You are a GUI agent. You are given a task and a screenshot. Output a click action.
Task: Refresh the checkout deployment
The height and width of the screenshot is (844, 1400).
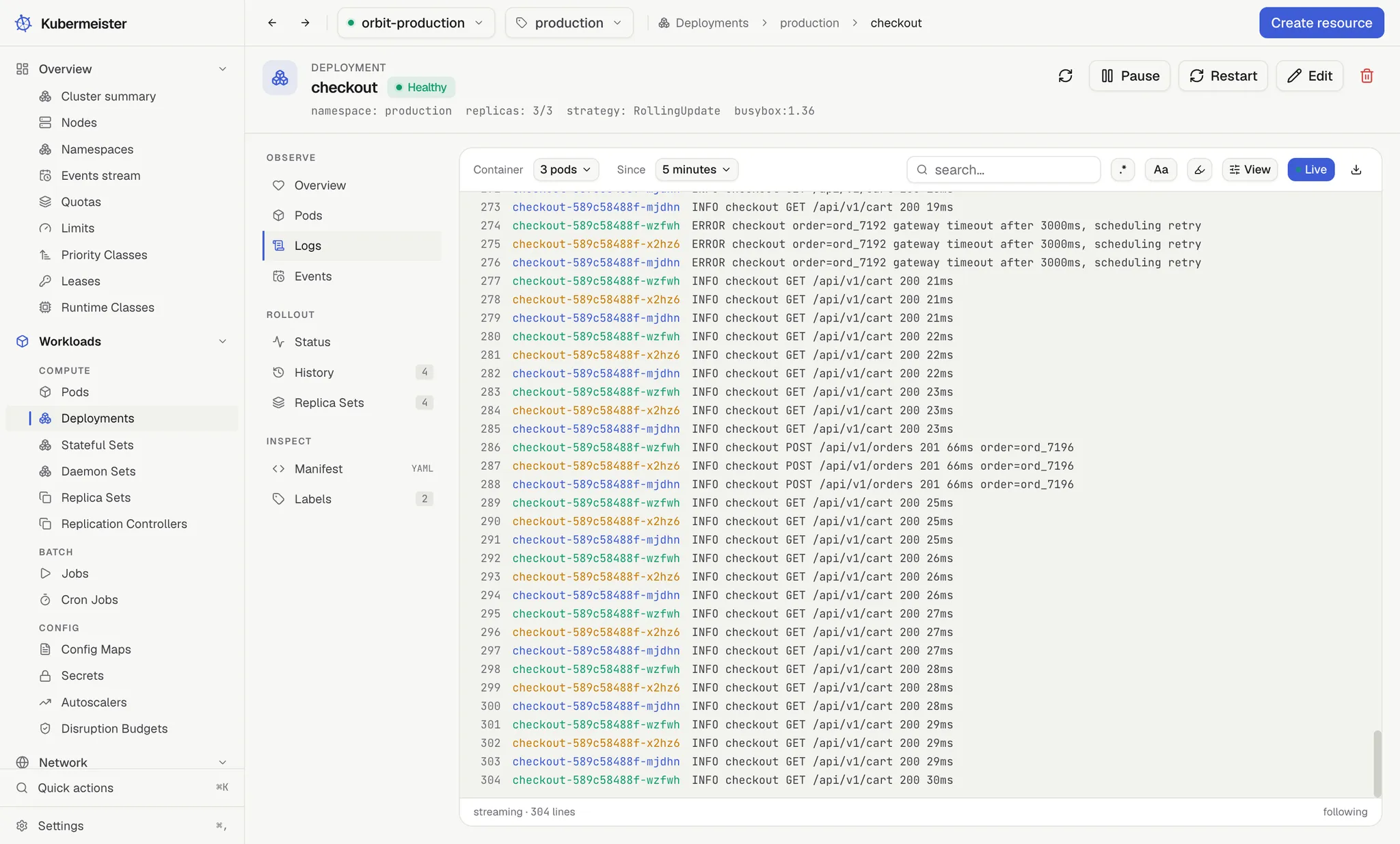pyautogui.click(x=1065, y=76)
